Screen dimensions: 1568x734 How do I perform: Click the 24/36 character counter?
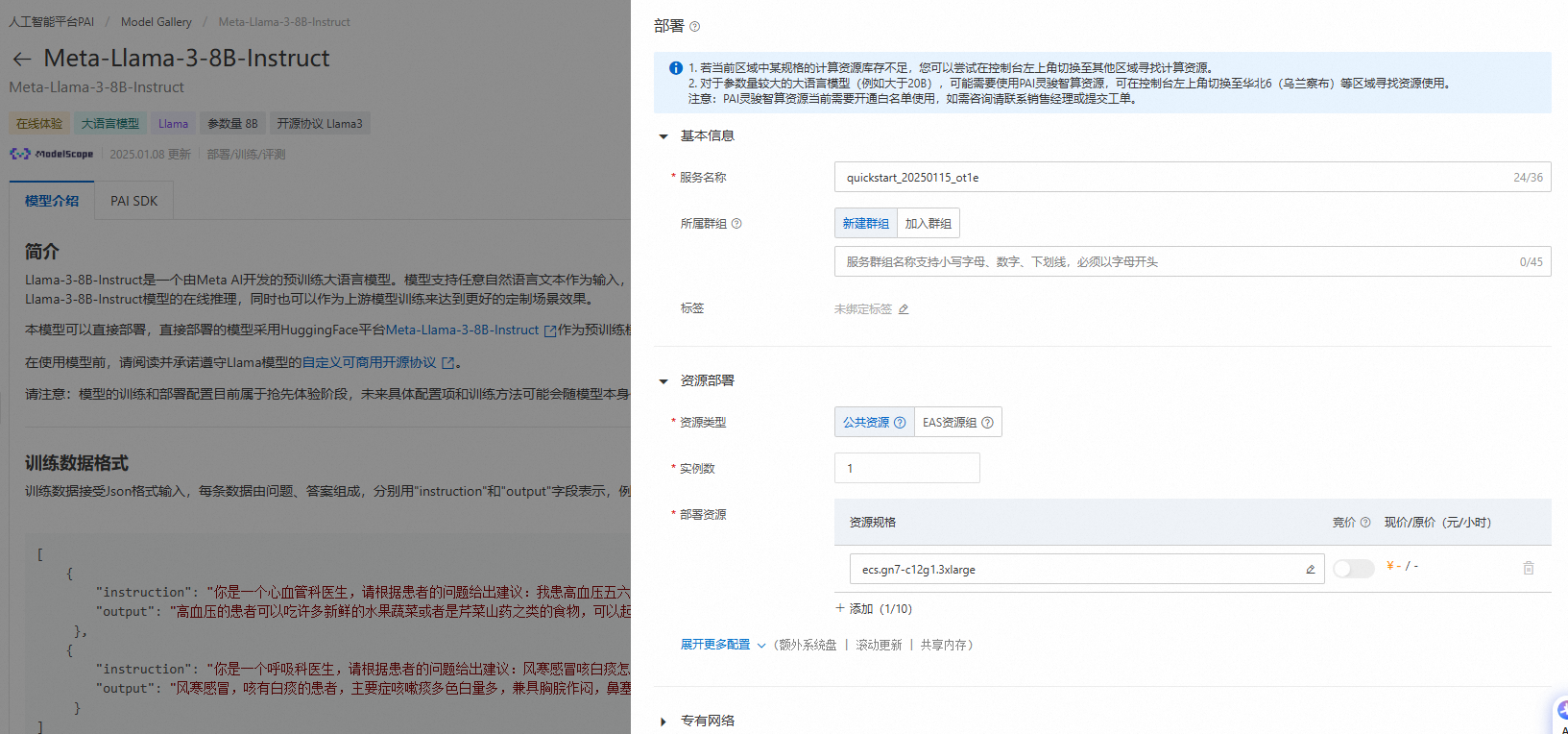[1528, 178]
